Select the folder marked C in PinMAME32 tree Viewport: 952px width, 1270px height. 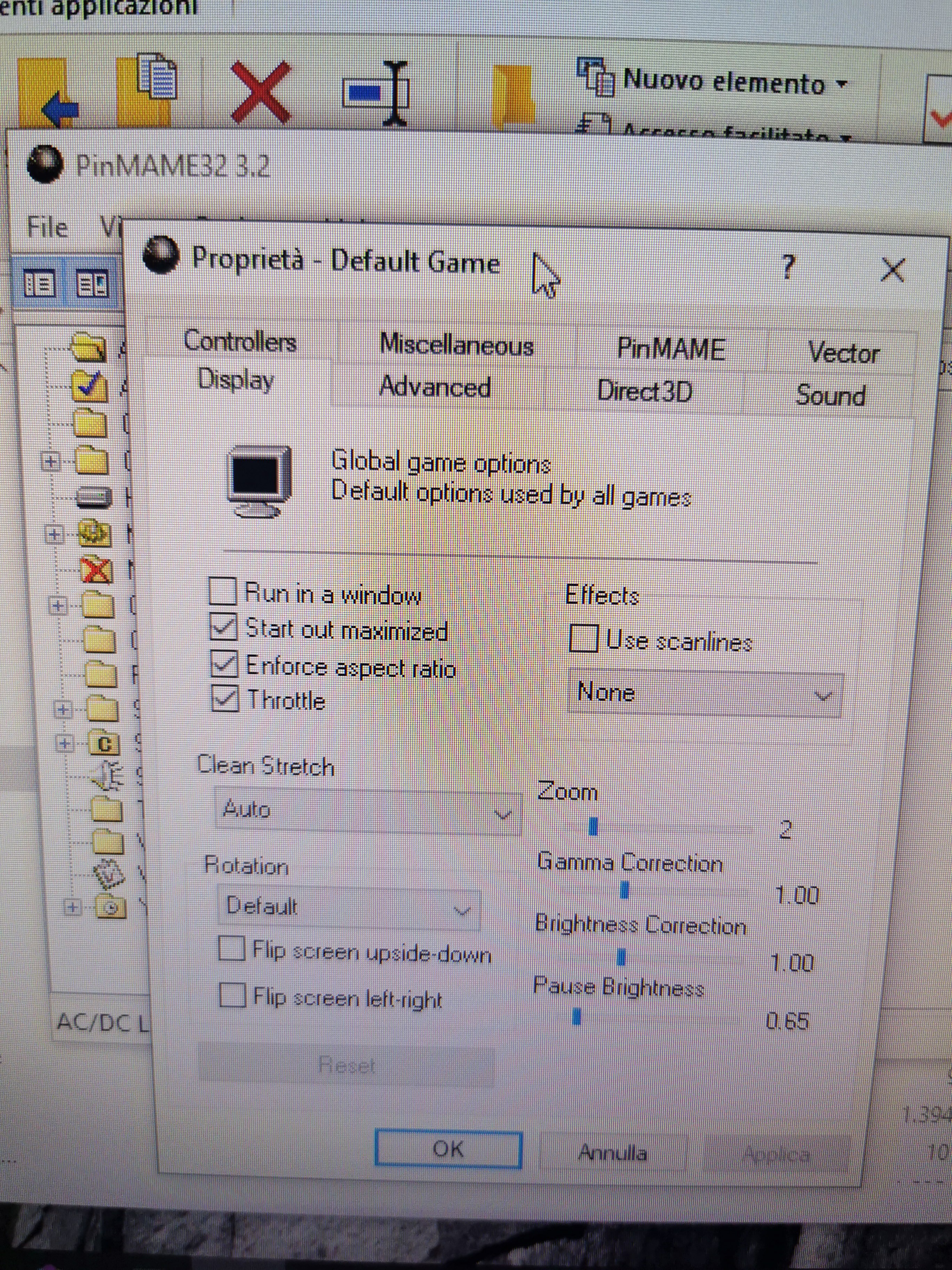[x=104, y=744]
